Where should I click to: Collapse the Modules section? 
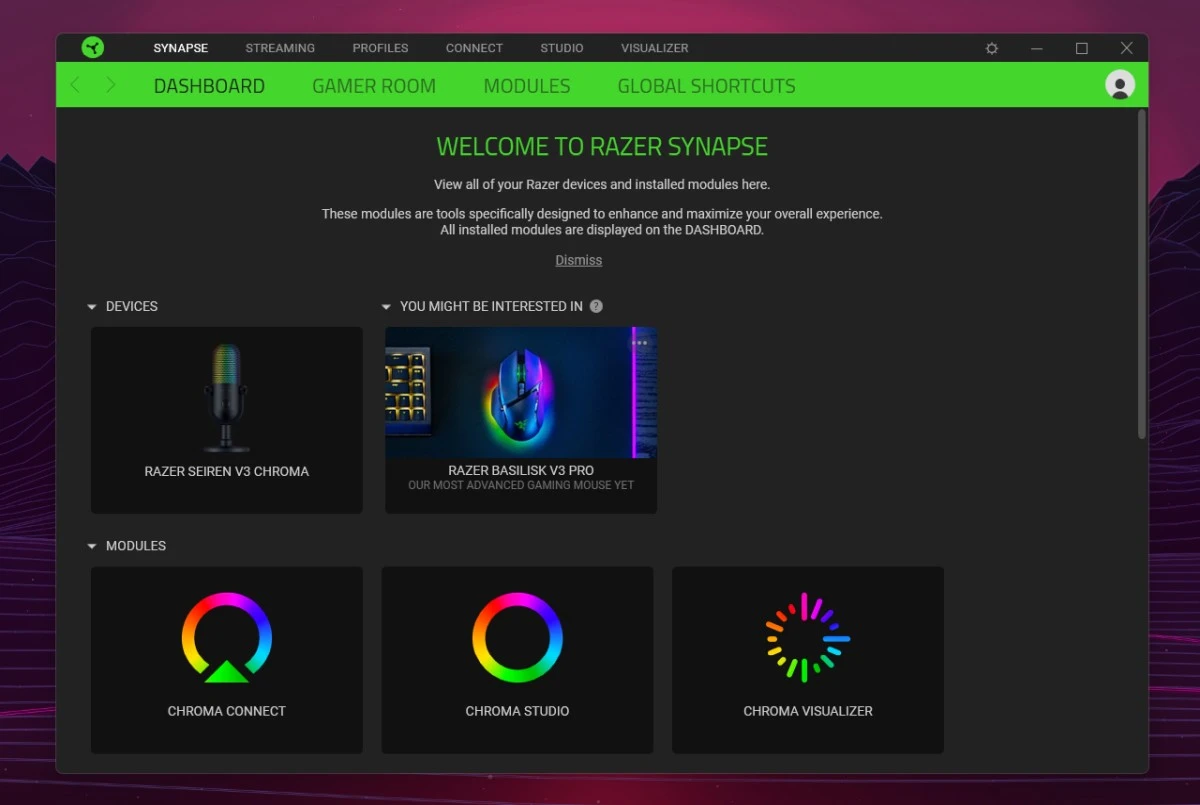point(92,547)
